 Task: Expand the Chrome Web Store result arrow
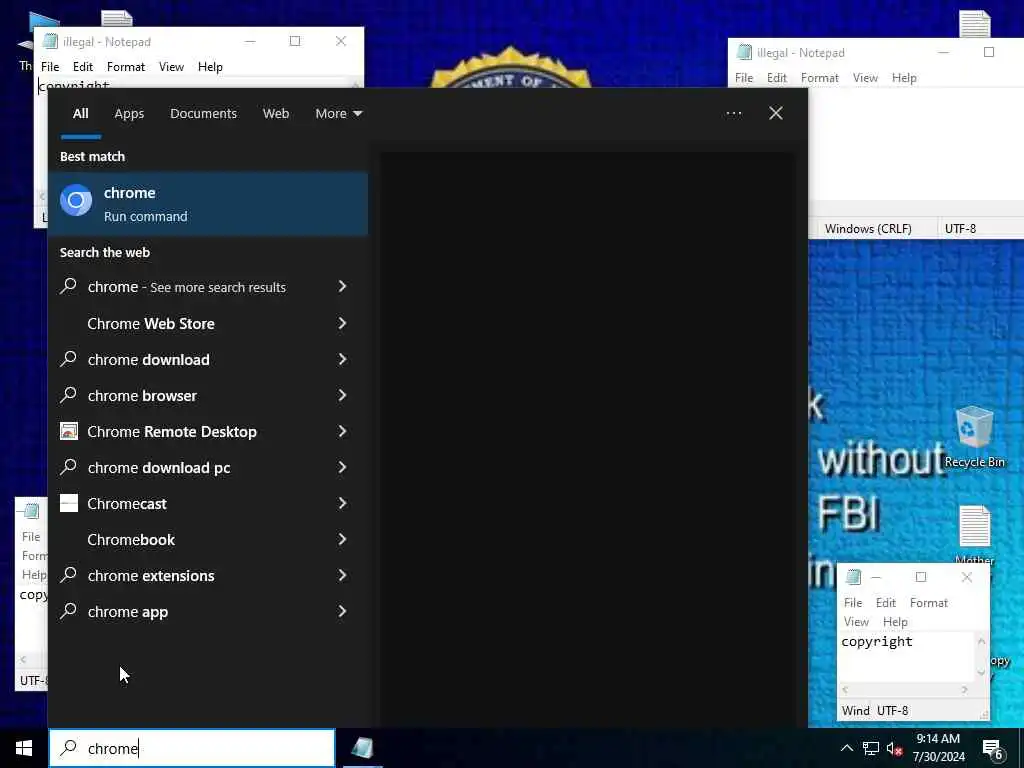tap(342, 323)
